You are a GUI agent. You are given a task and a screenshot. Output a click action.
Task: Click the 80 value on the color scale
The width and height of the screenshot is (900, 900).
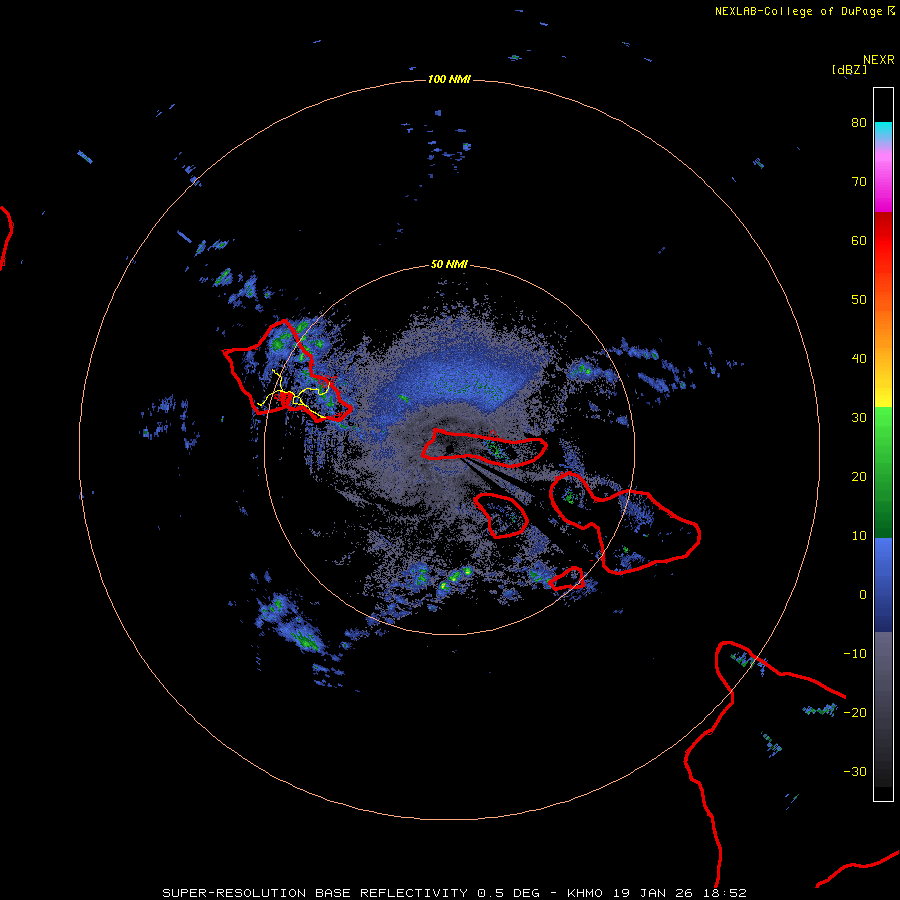(859, 123)
